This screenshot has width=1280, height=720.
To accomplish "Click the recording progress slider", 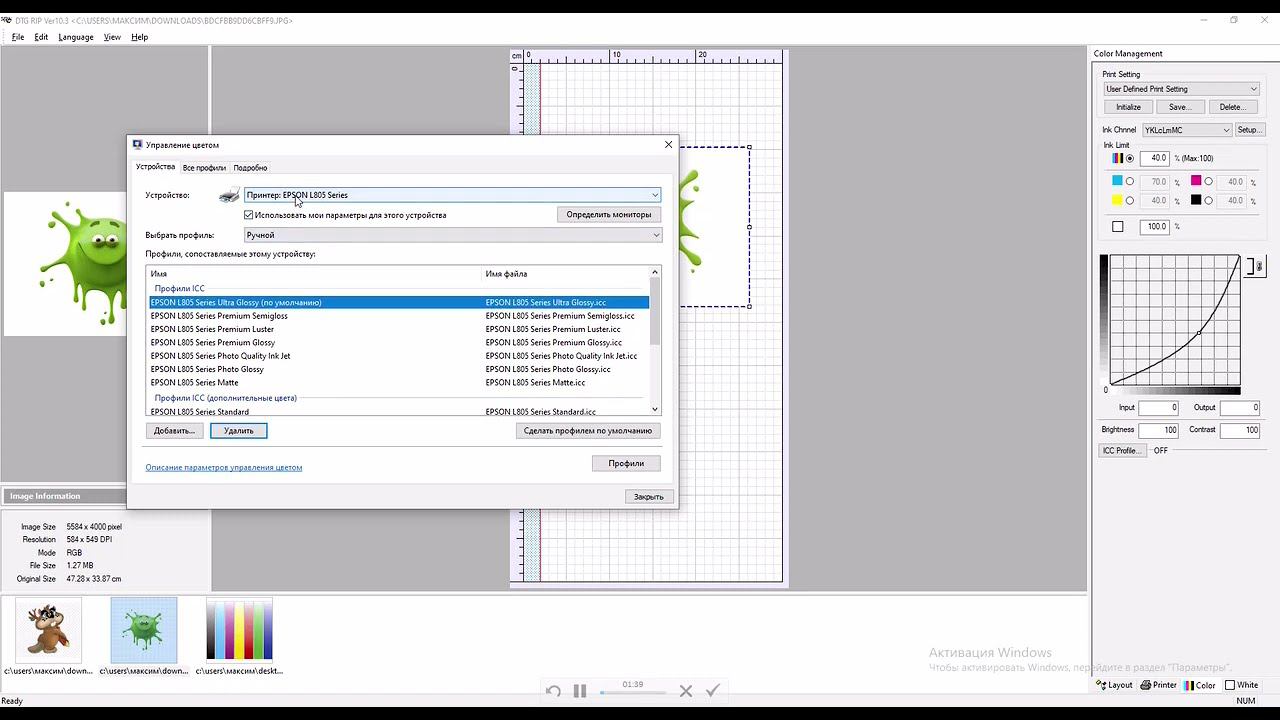I will (x=633, y=692).
